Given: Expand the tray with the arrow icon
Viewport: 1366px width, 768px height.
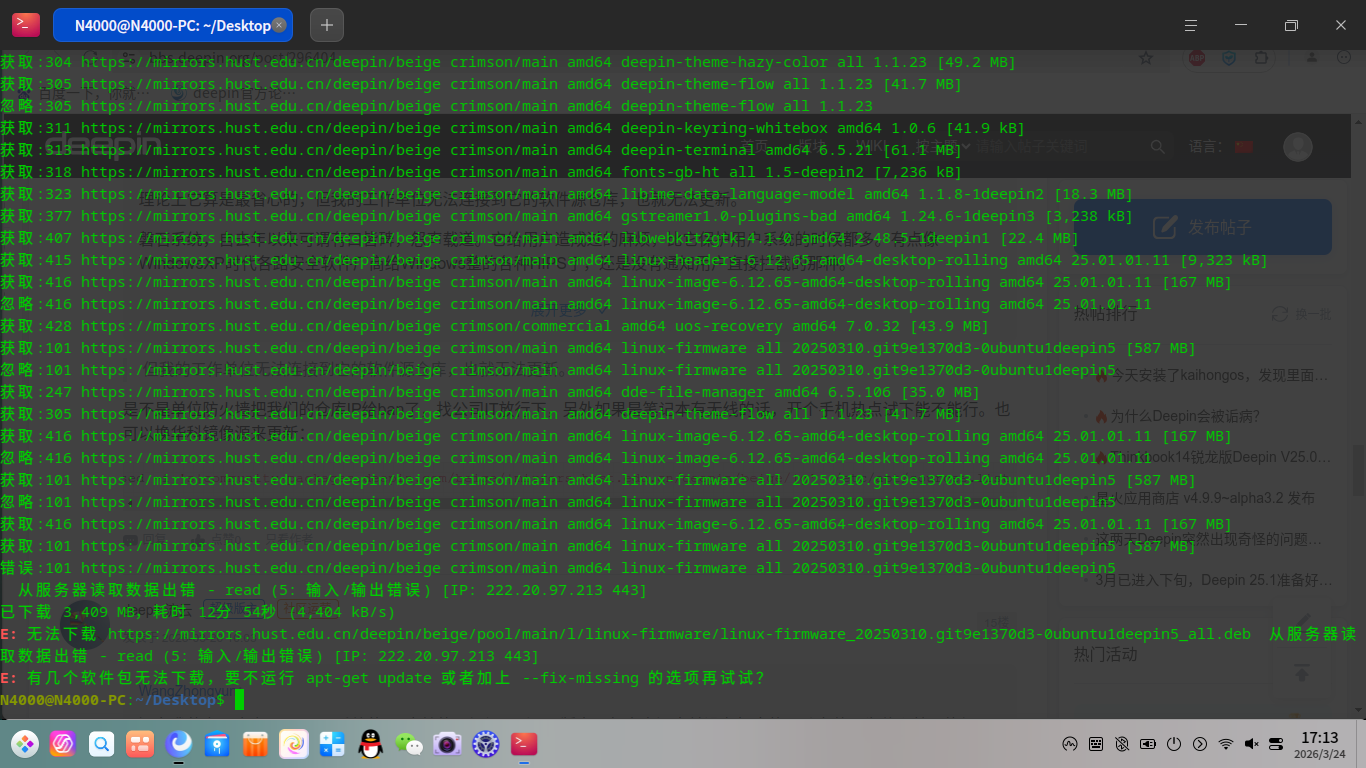Looking at the screenshot, I should pyautogui.click(x=1199, y=744).
